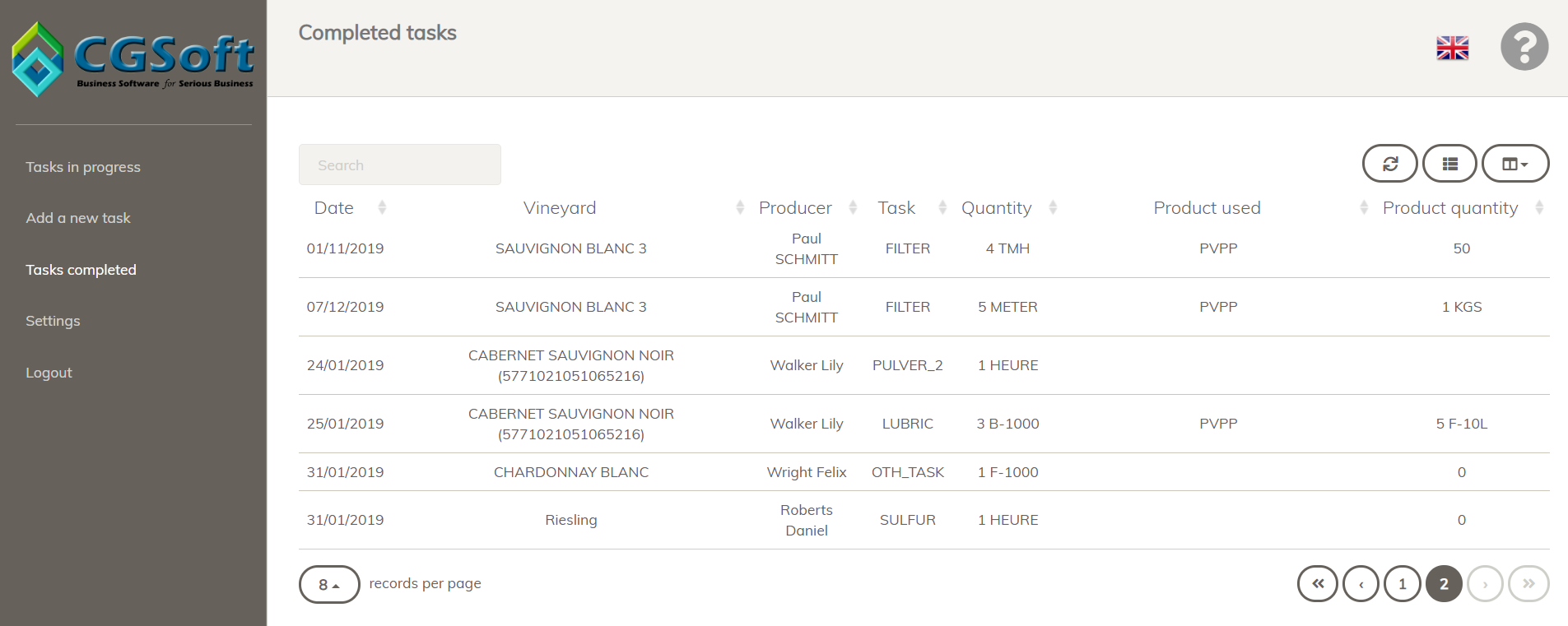Click the Completed tasks page heading

coord(377,33)
